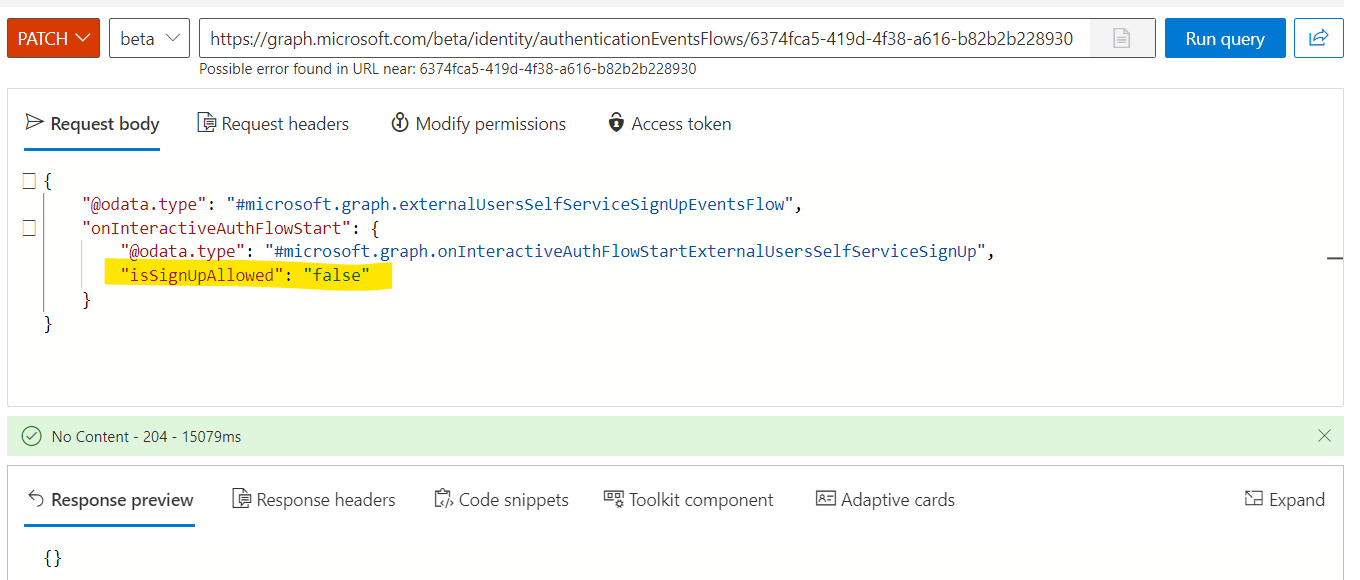Dismiss the 204 No Content notification
Image resolution: width=1360 pixels, height=580 pixels.
pos(1325,436)
